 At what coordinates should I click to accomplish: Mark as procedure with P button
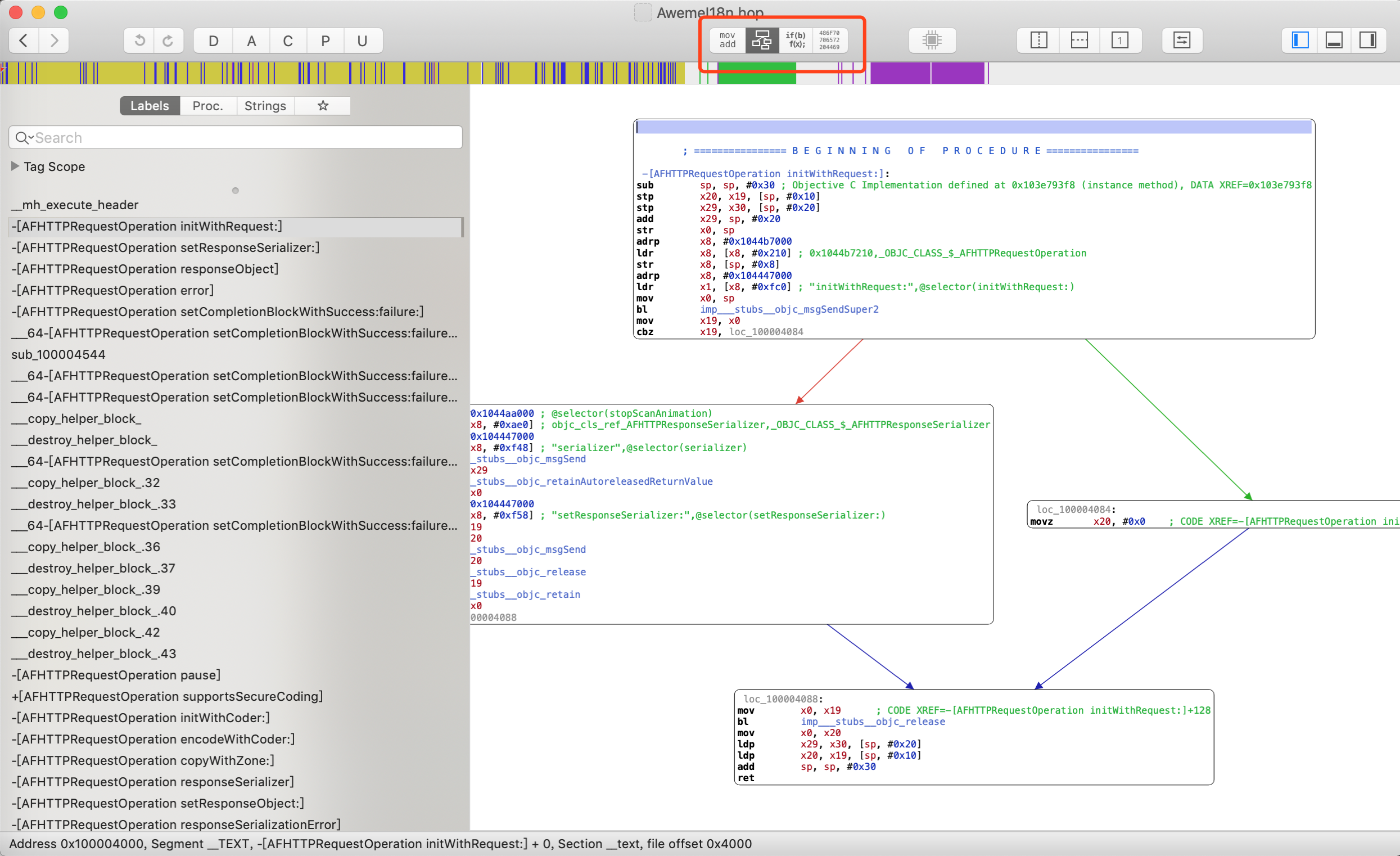click(x=325, y=41)
